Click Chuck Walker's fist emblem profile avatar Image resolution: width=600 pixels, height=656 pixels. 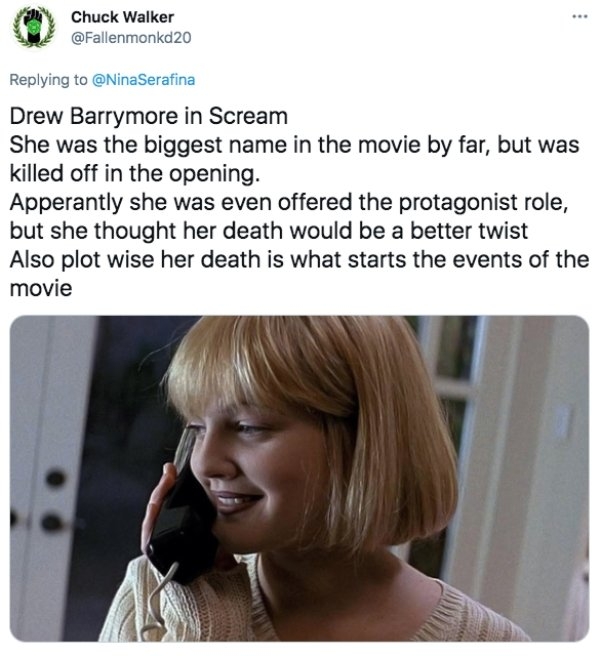pyautogui.click(x=33, y=26)
